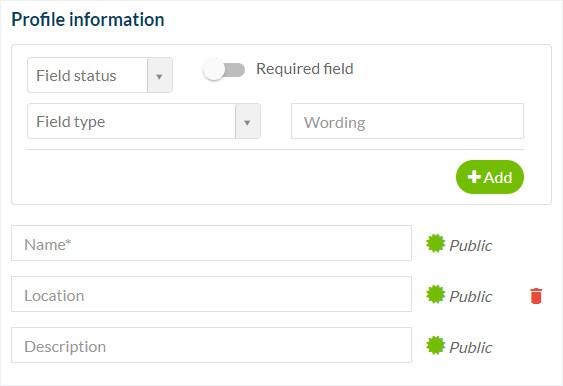Expand Field type using its arrow
Viewport: 563px width, 386px height.
[247, 122]
